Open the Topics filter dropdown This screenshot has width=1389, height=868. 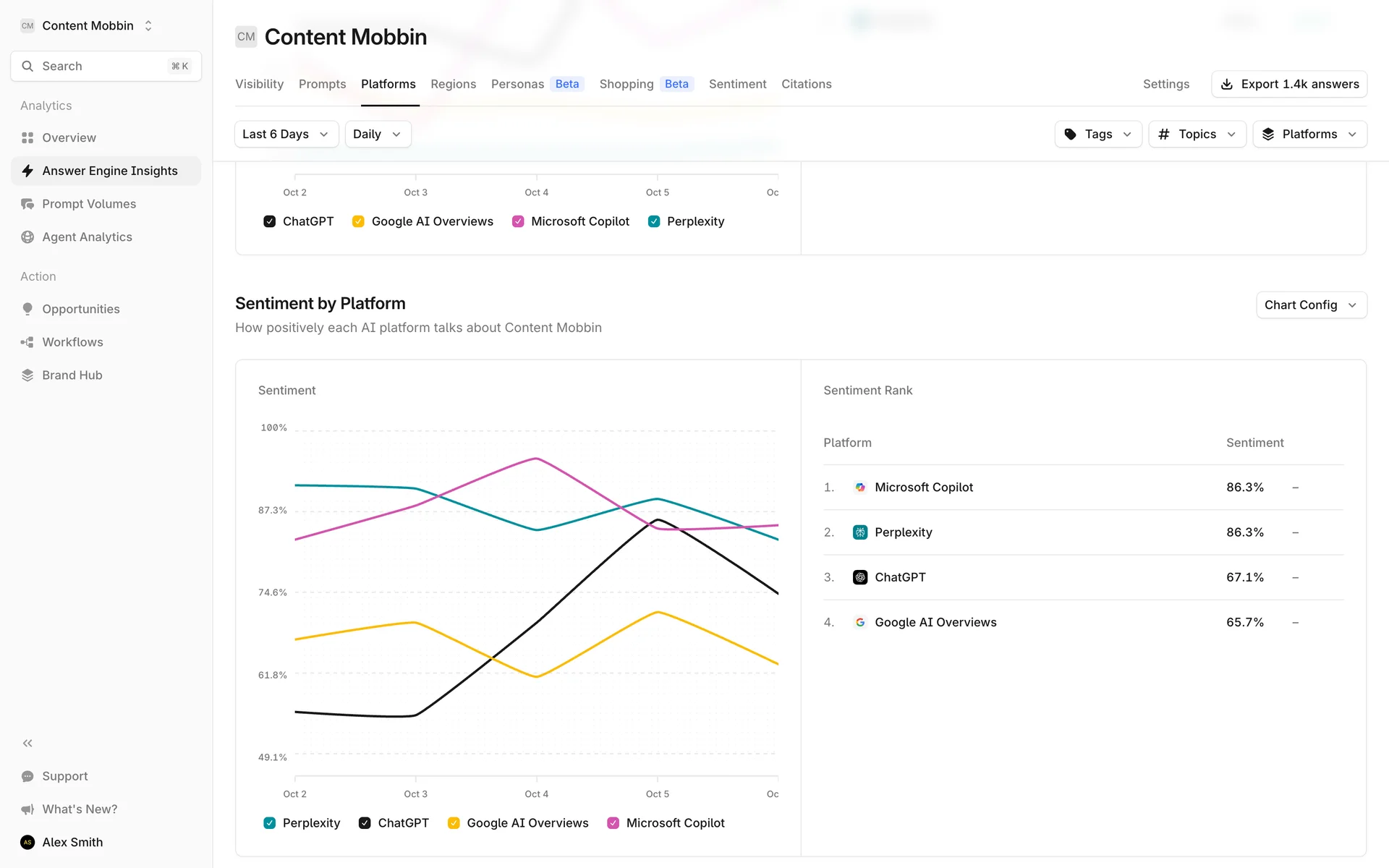click(1197, 135)
